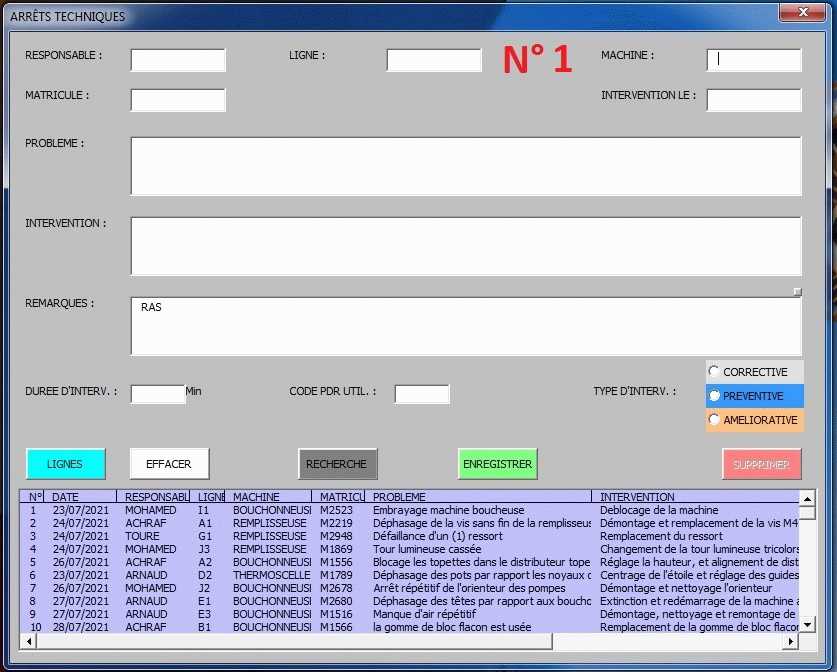Select the AMELIORATIVE option
The height and width of the screenshot is (672, 837).
point(714,420)
